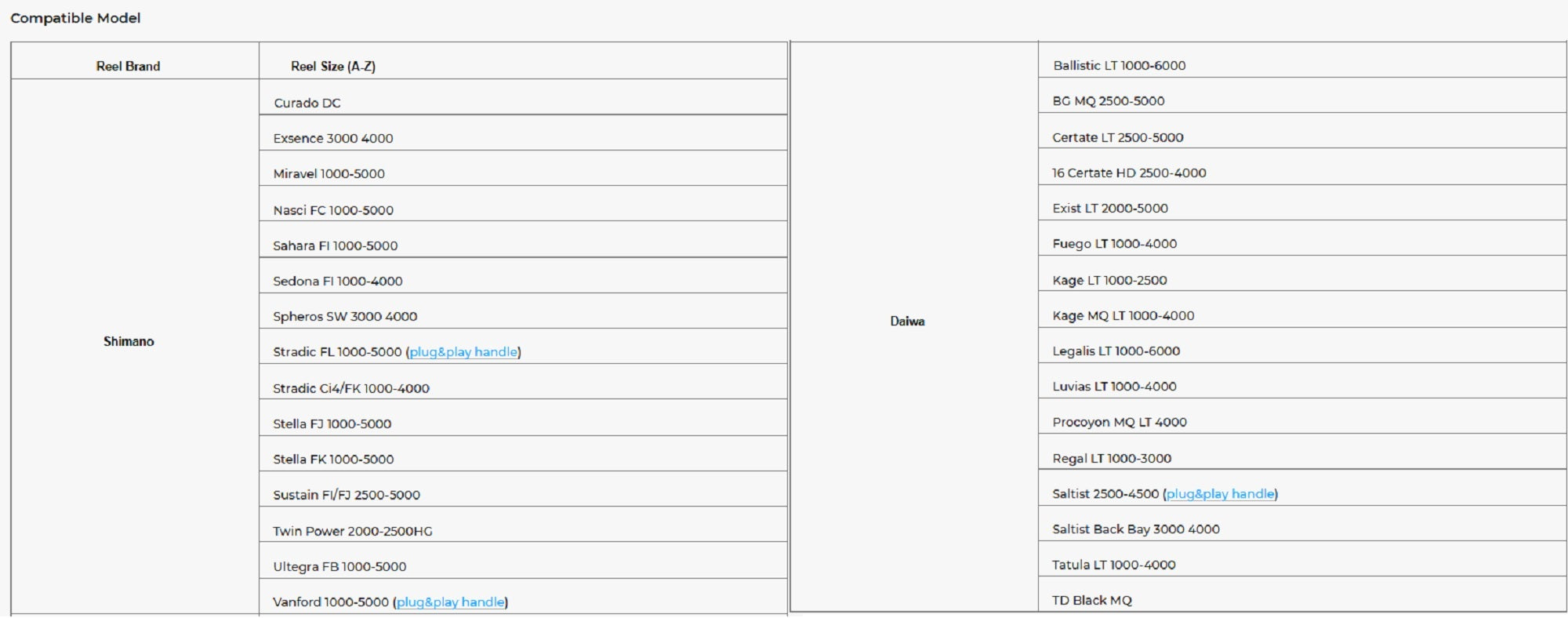Click the BG MQ 2500-5000 entry
Image resolution: width=1568 pixels, height=618 pixels.
pyautogui.click(x=1108, y=101)
